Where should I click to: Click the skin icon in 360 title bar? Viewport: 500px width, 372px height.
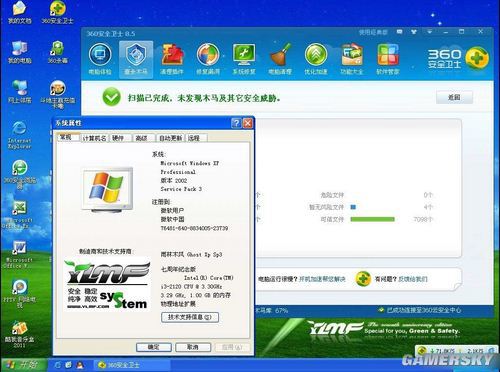point(414,32)
